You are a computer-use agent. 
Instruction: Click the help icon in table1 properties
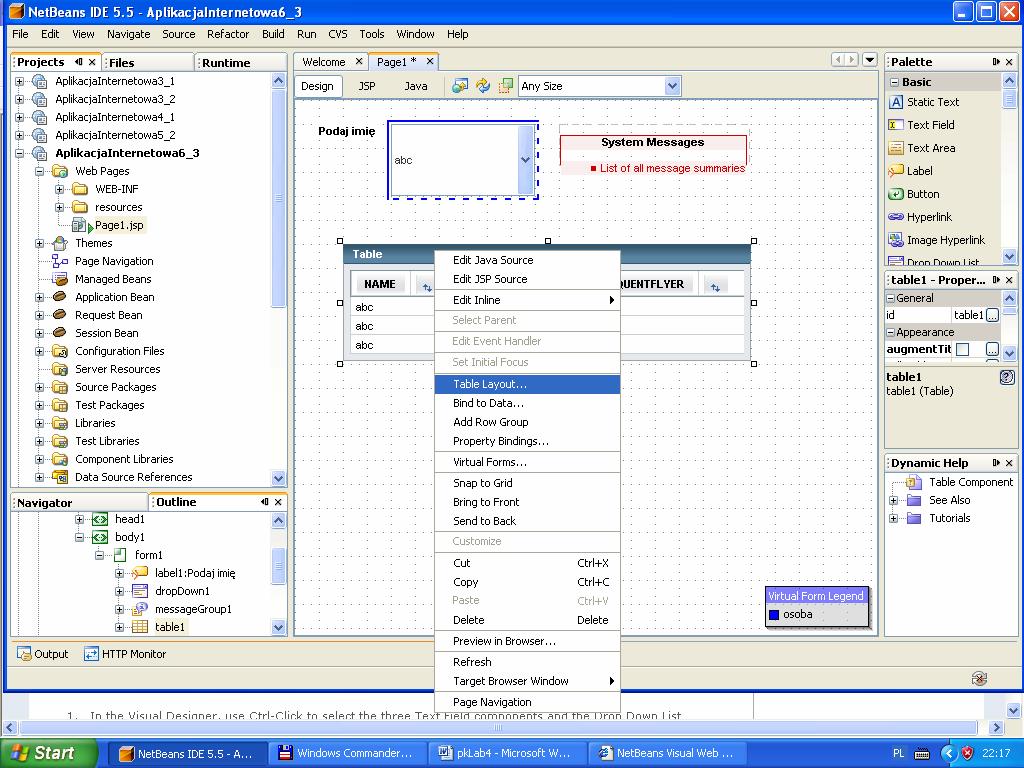tap(1007, 377)
